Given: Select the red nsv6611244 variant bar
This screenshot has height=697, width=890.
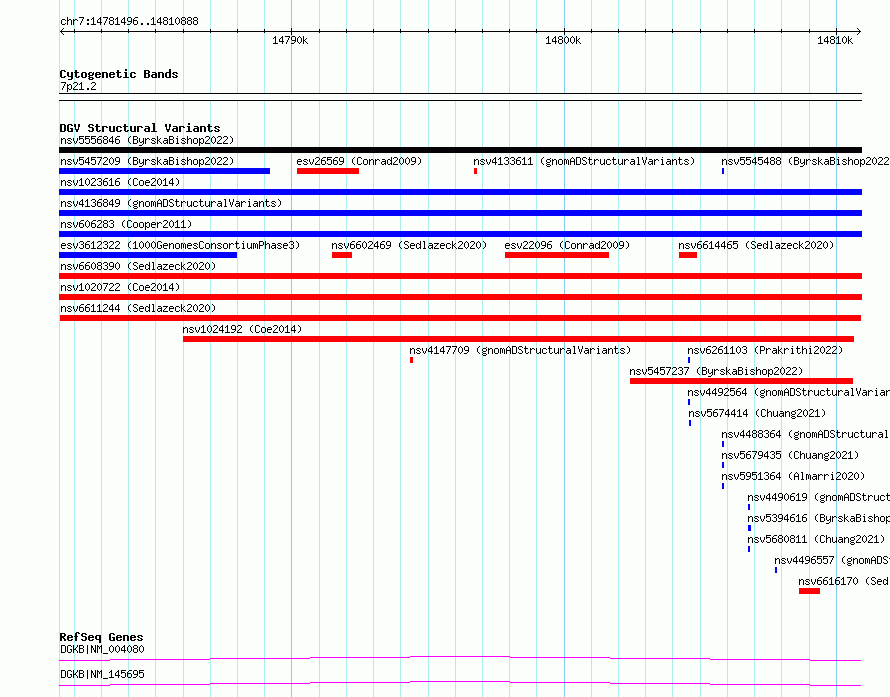Looking at the screenshot, I should (x=460, y=318).
